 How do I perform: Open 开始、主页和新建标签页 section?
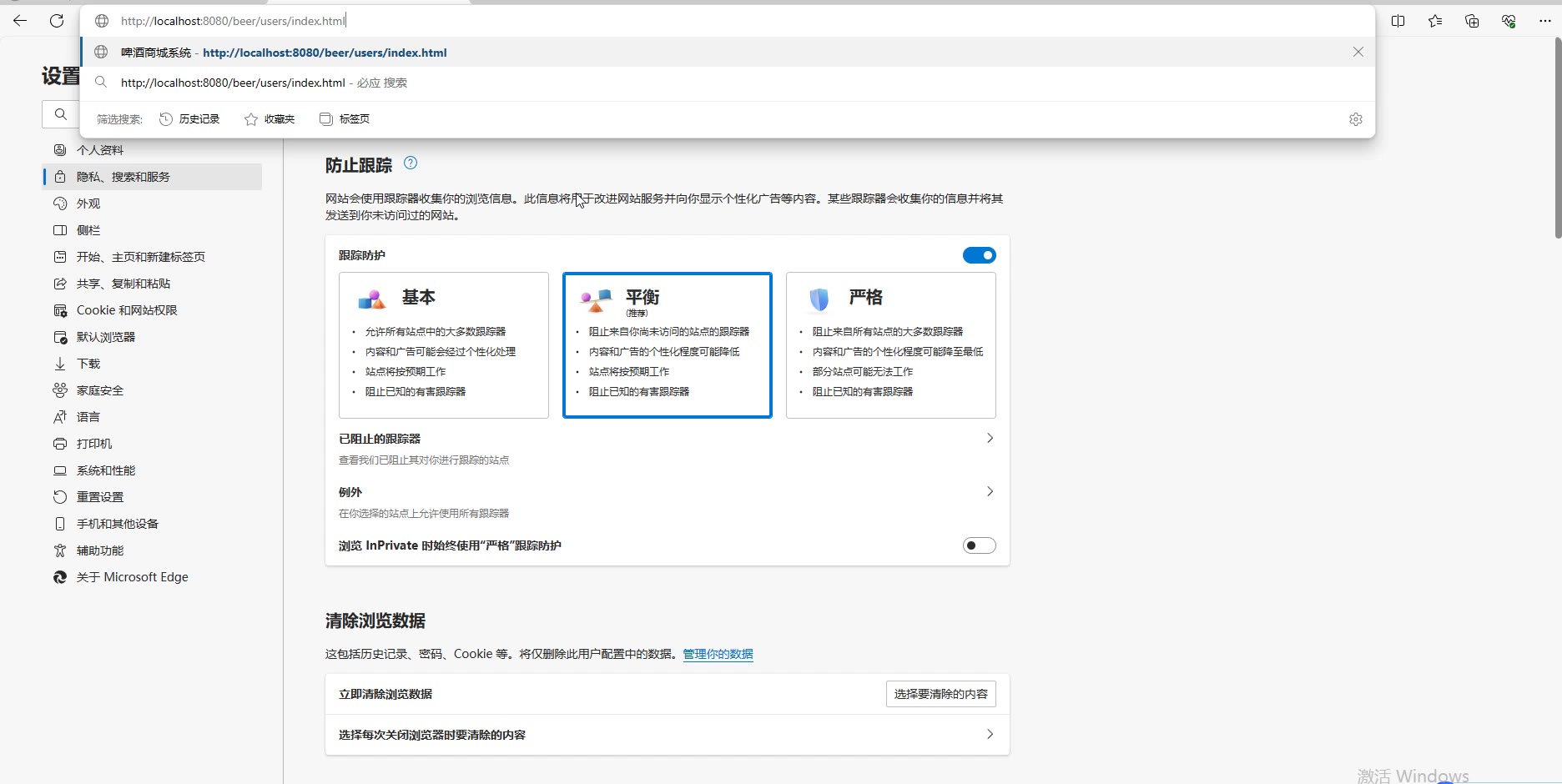[x=153, y=257]
